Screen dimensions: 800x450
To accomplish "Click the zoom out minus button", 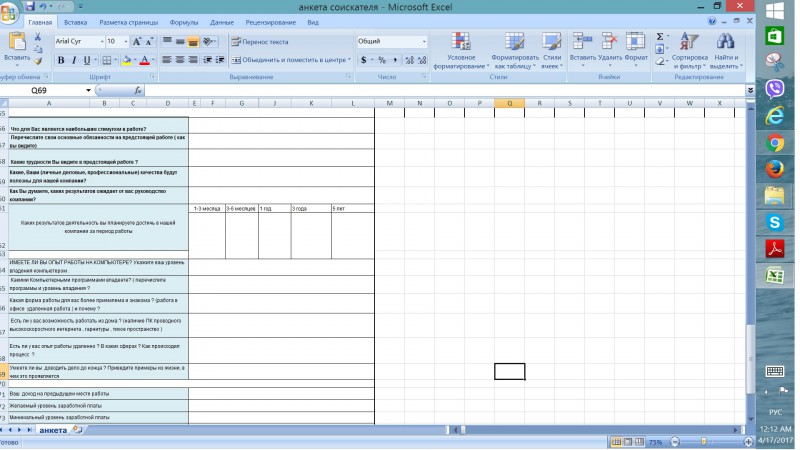I will [674, 442].
